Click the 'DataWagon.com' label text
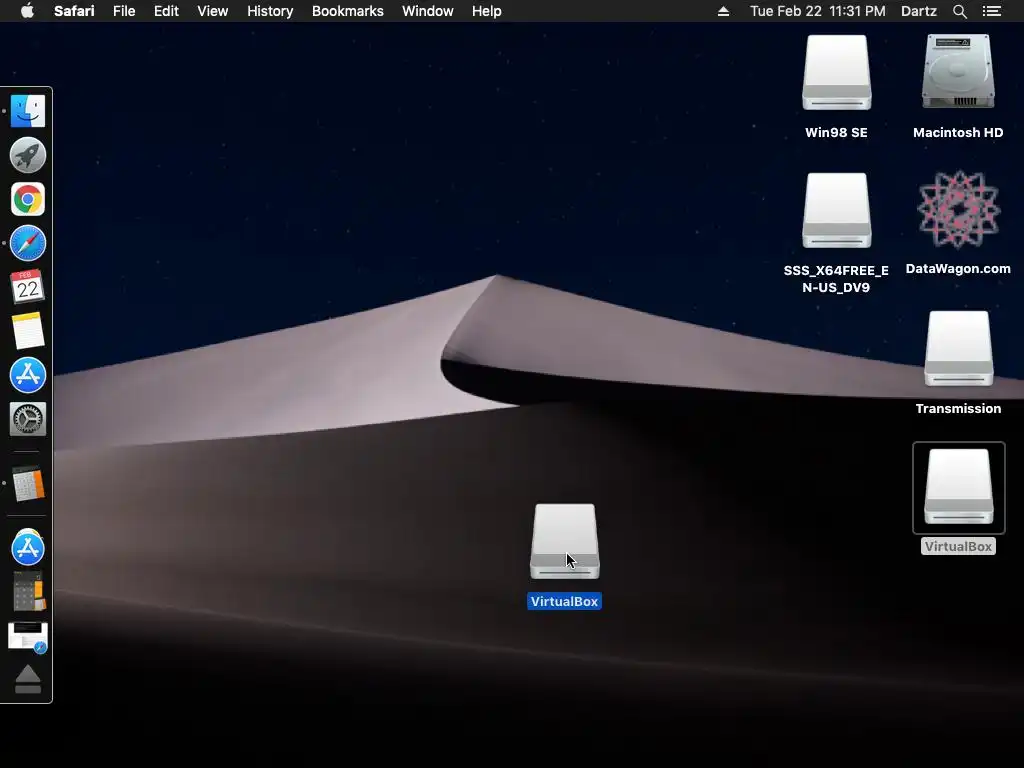This screenshot has height=768, width=1024. pyautogui.click(x=958, y=268)
